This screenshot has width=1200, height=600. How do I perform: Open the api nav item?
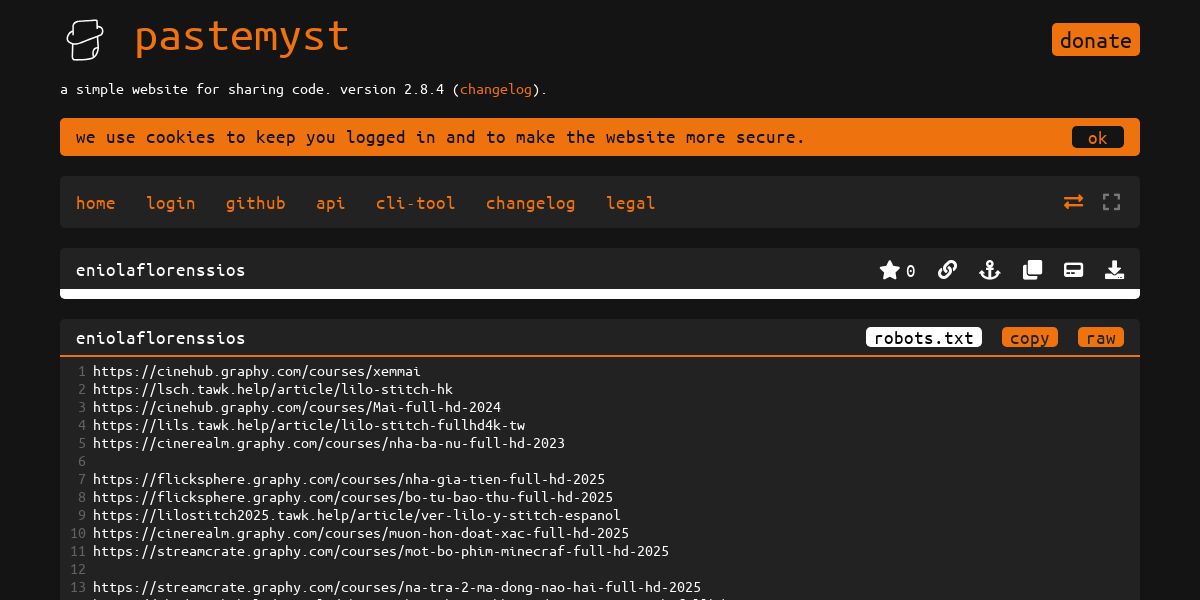(x=331, y=203)
